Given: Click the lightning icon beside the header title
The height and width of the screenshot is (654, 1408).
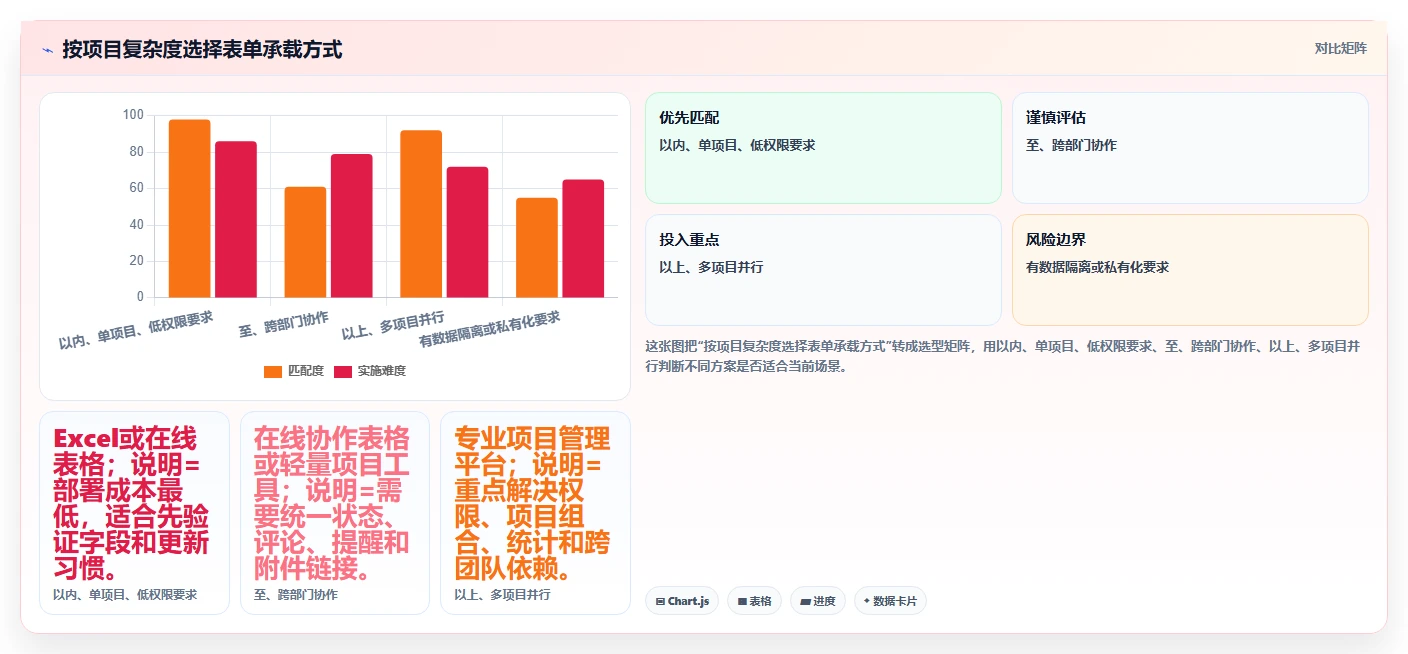Looking at the screenshot, I should [48, 49].
